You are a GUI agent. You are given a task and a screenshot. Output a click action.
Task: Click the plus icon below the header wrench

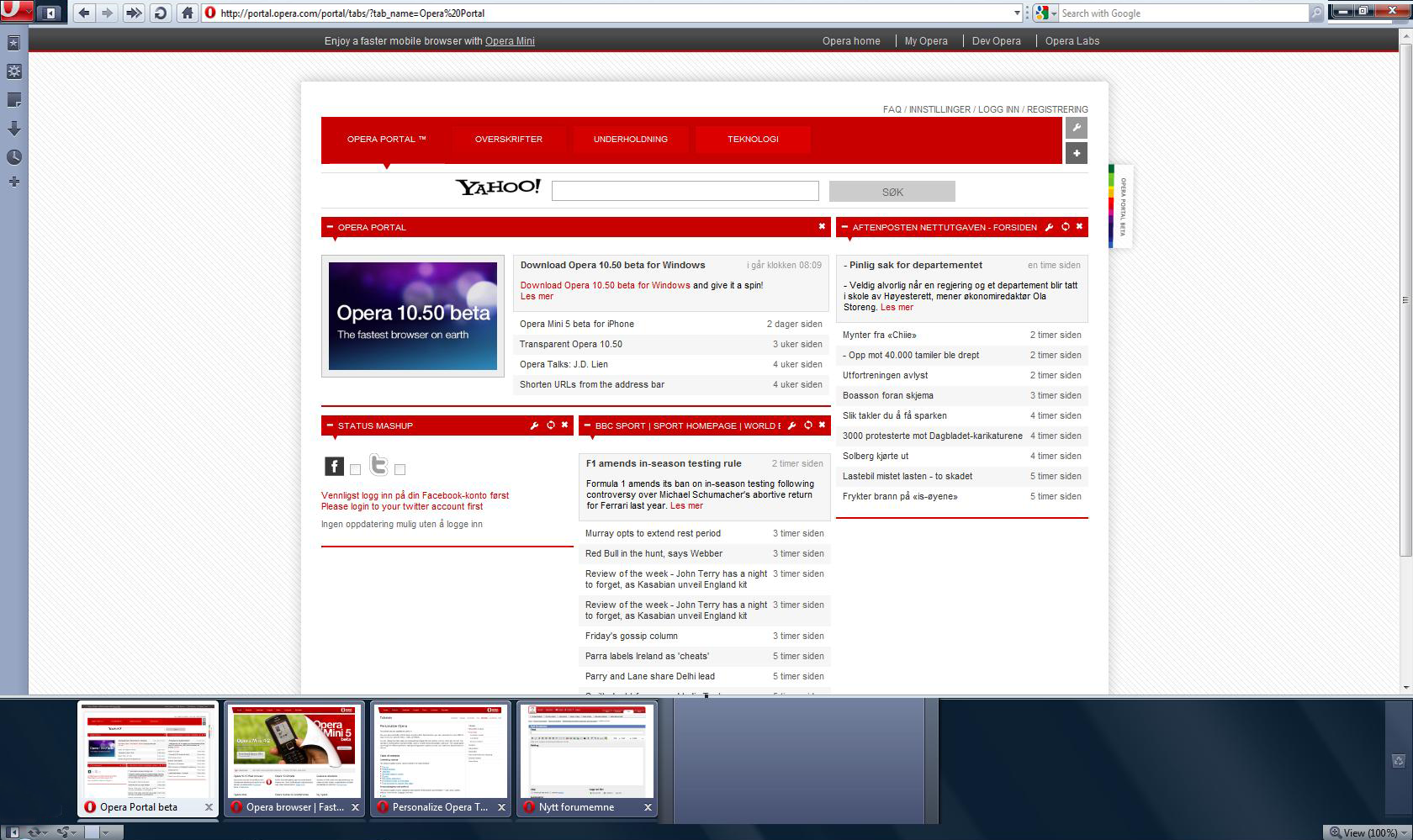click(x=1077, y=153)
